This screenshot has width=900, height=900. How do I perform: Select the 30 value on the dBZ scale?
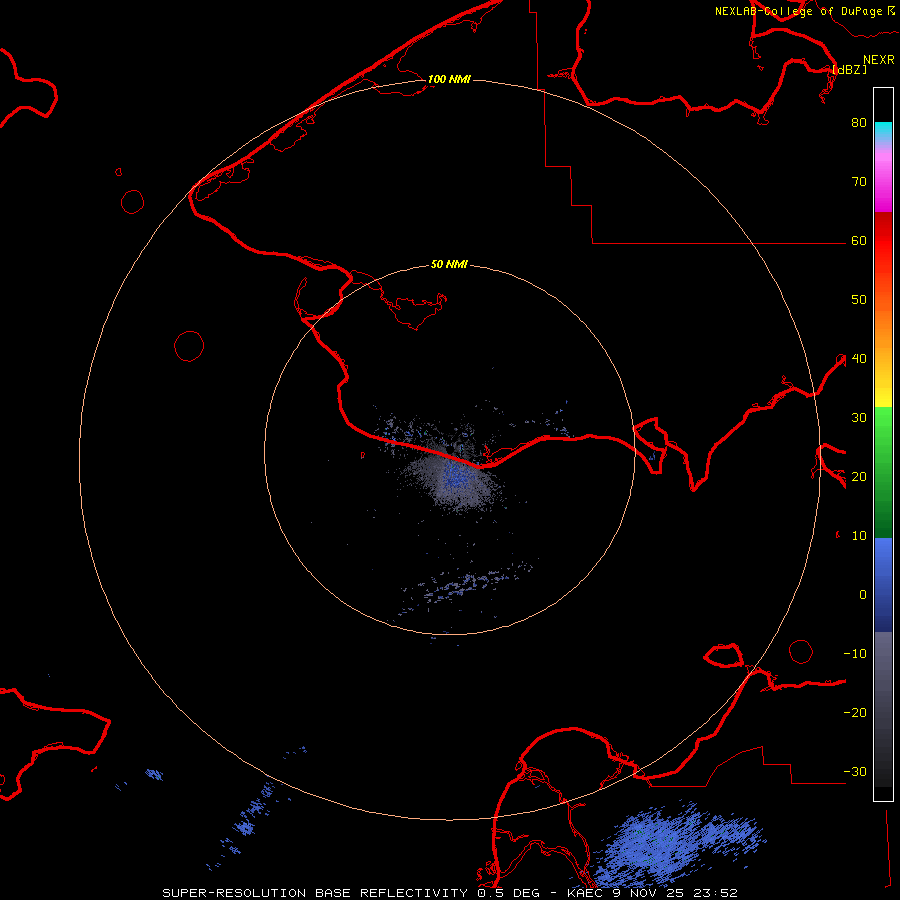859,418
